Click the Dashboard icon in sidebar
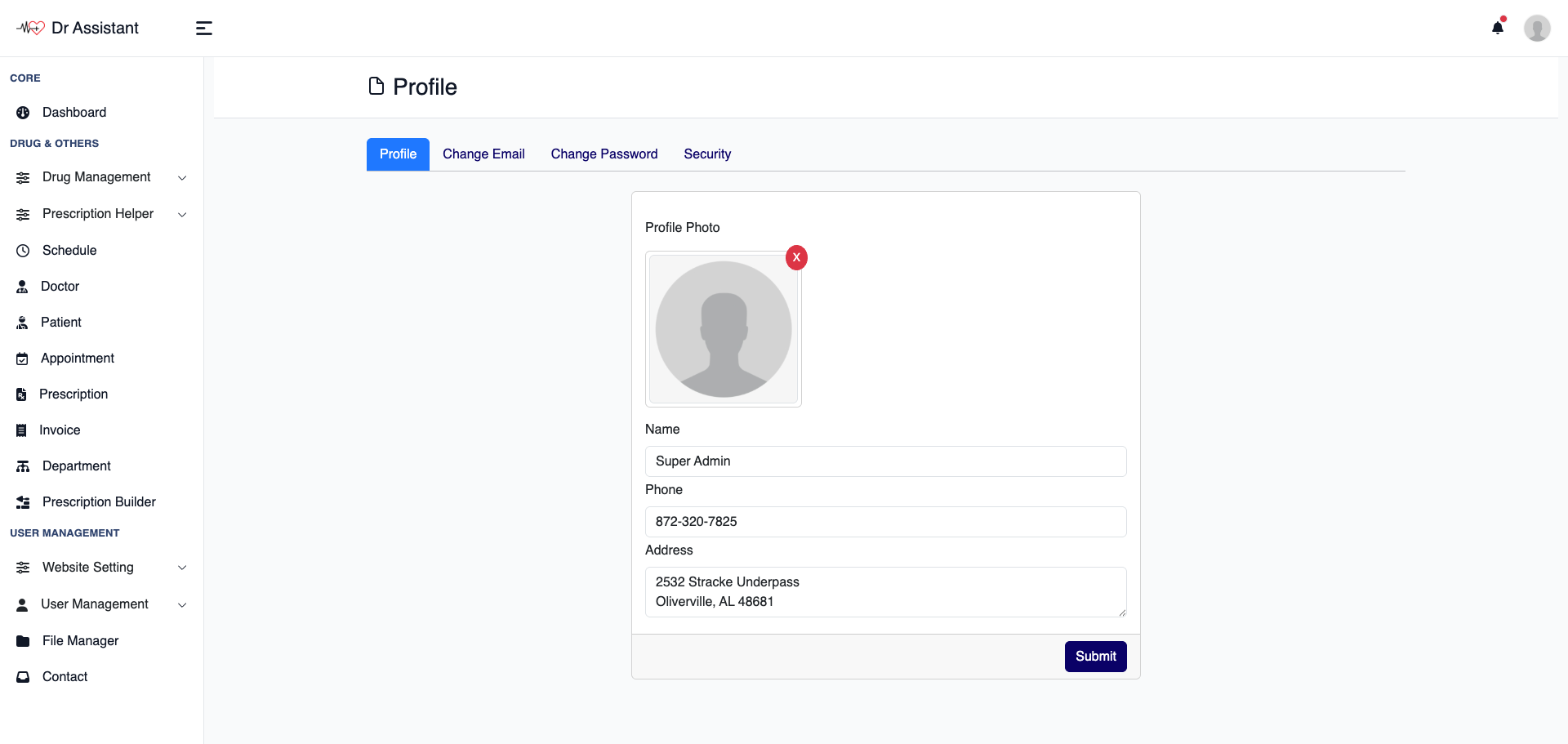1568x744 pixels. 23,113
